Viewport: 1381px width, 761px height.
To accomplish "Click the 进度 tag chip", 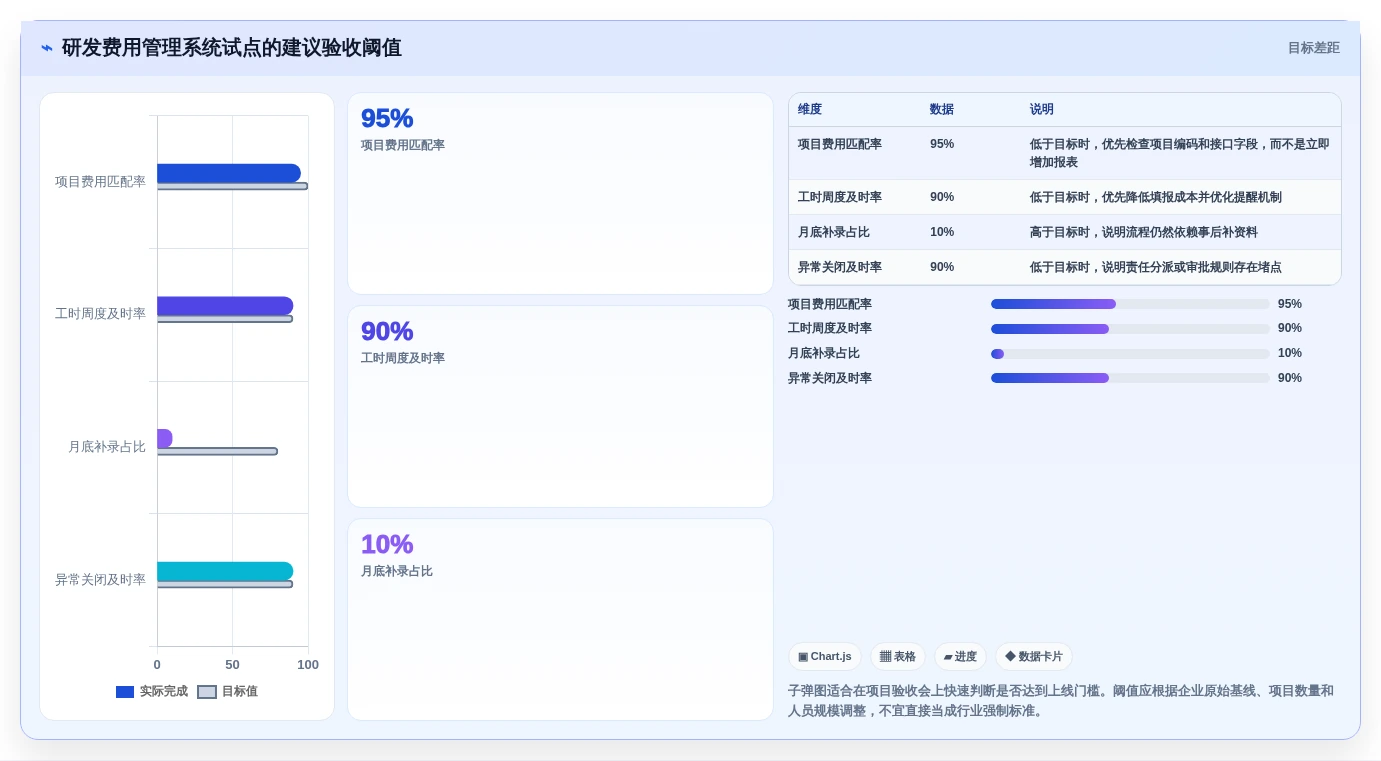I will (x=960, y=657).
